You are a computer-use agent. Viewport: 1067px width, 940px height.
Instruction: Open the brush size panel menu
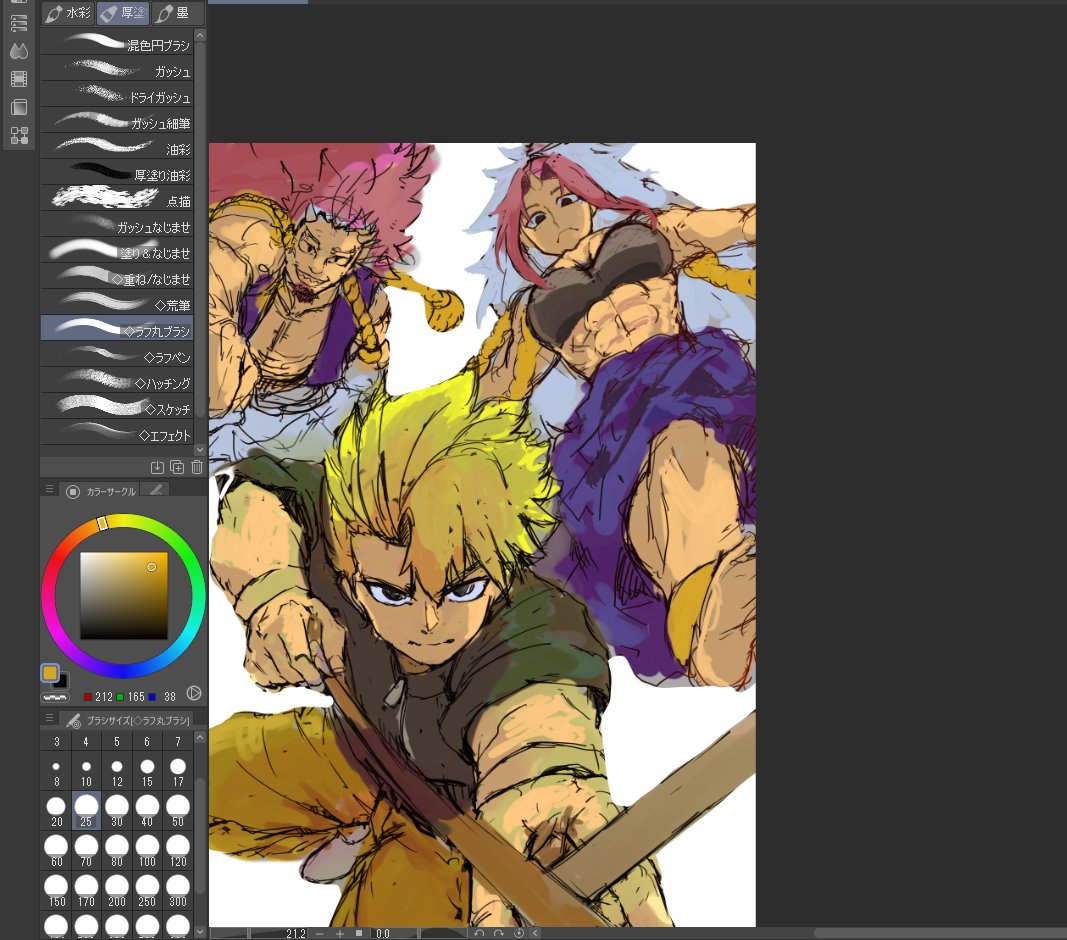pyautogui.click(x=49, y=718)
